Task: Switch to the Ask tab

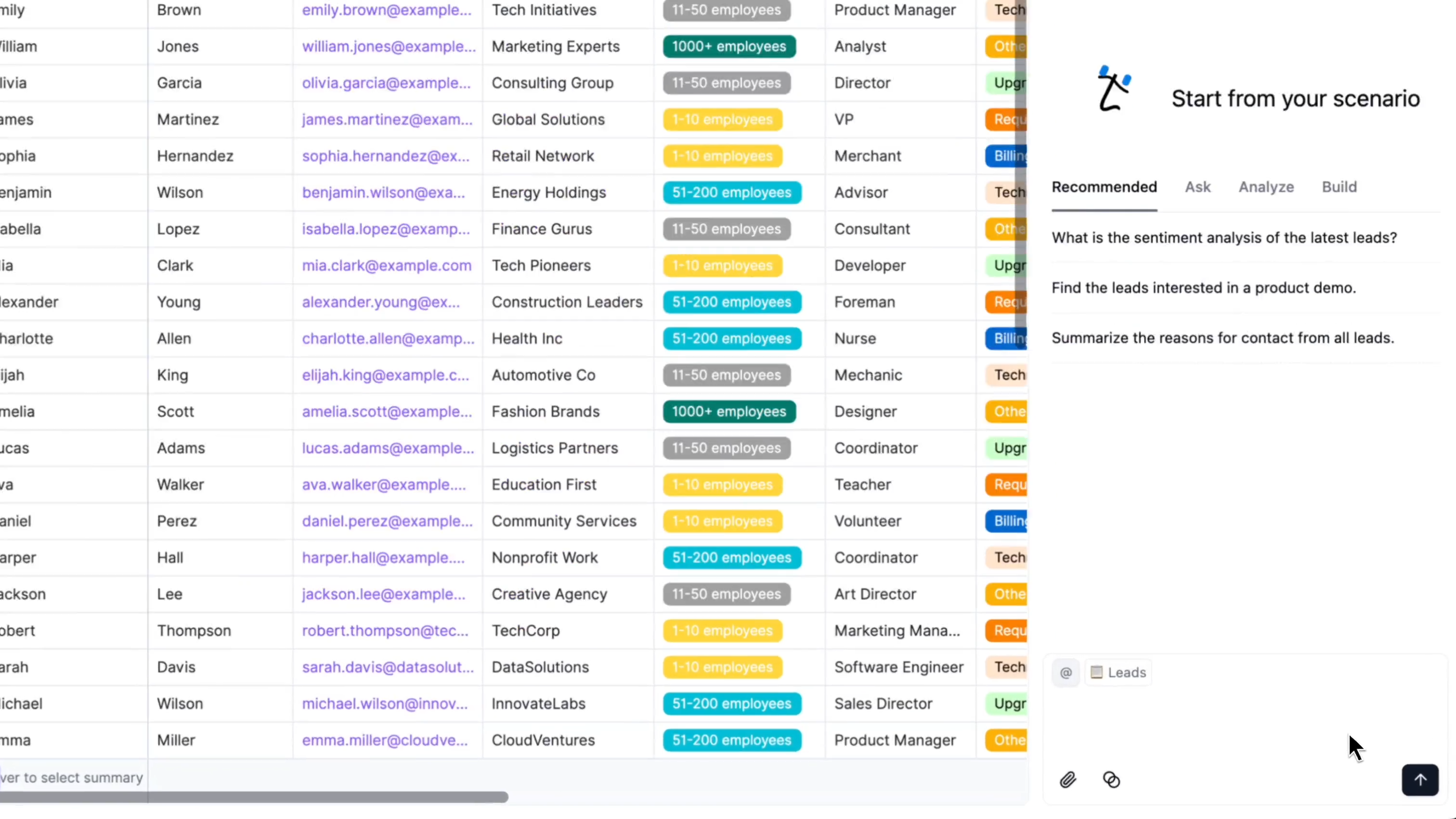Action: (x=1197, y=187)
